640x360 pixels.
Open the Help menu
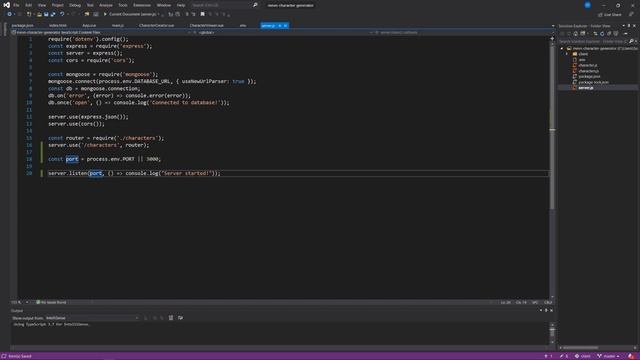coord(181,5)
